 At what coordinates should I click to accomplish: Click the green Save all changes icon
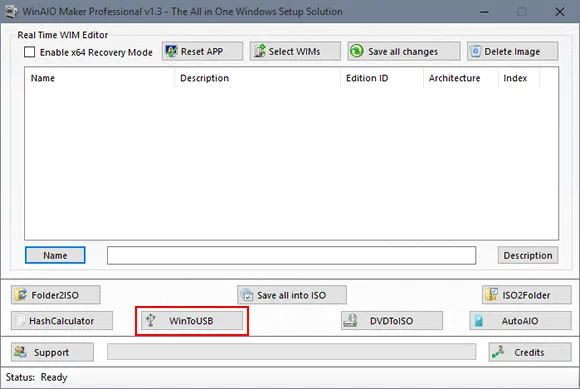[357, 51]
